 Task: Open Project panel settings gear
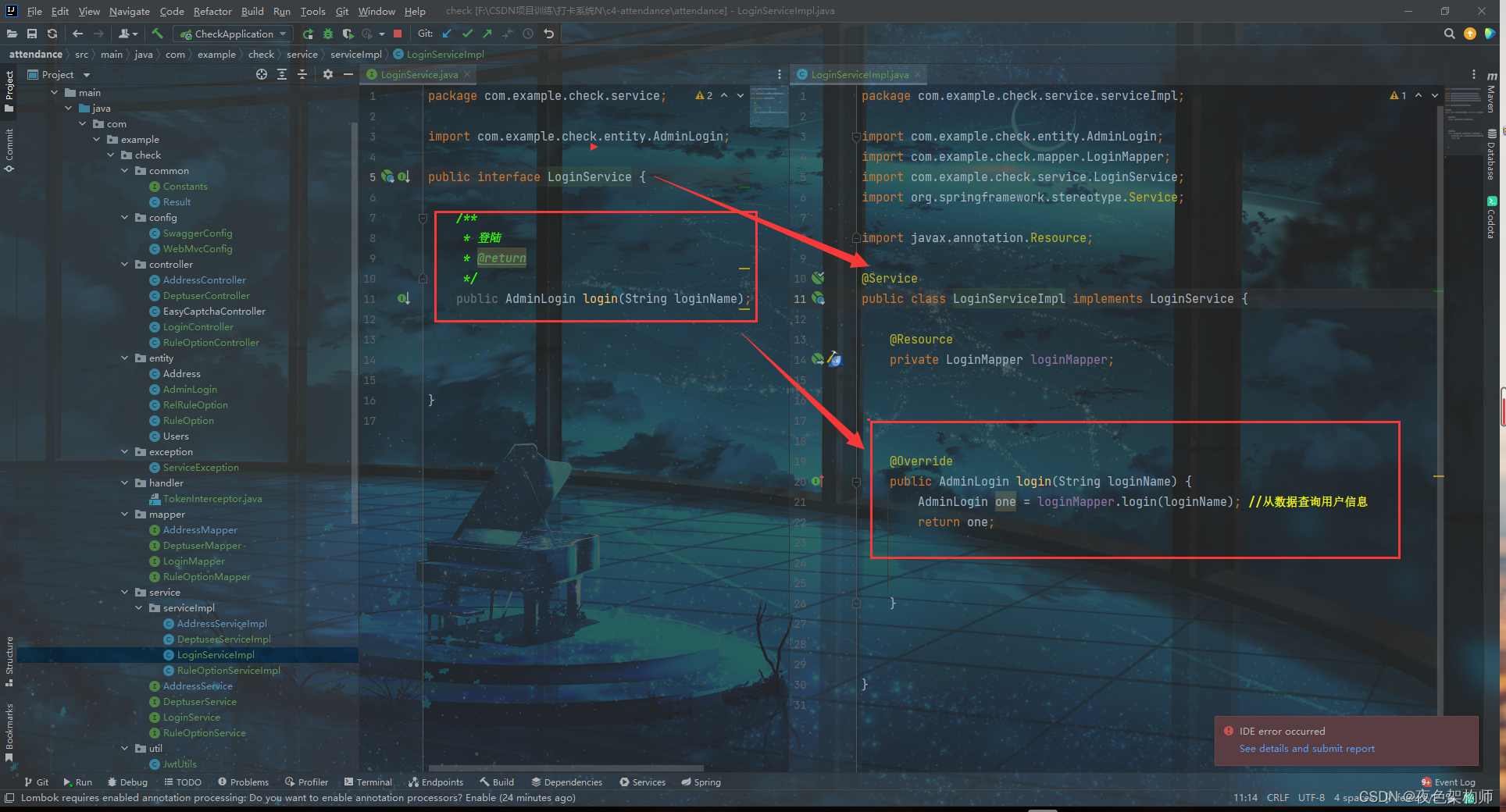(328, 74)
